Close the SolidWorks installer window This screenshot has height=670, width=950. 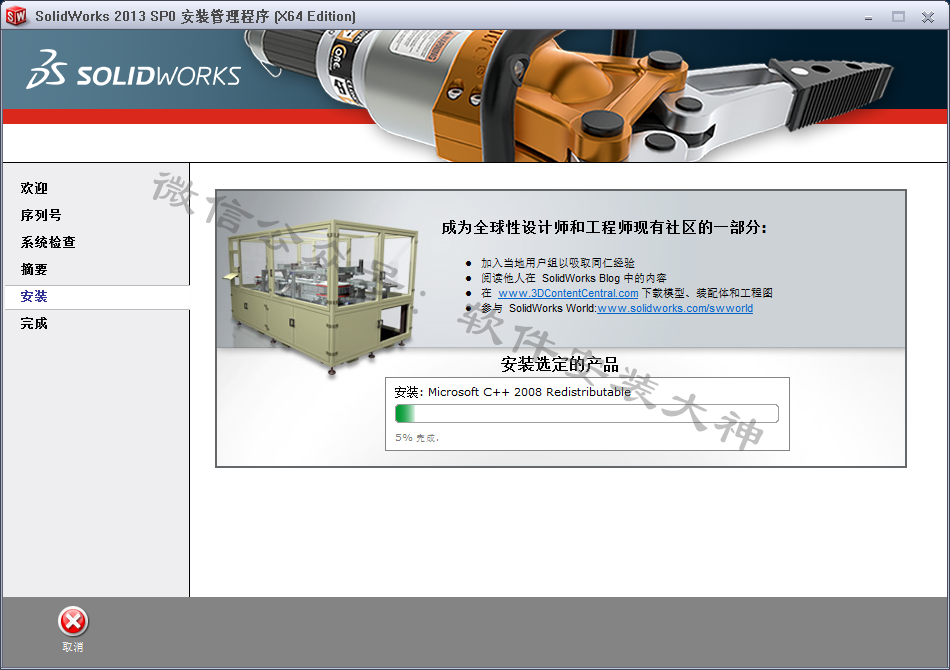coord(928,17)
